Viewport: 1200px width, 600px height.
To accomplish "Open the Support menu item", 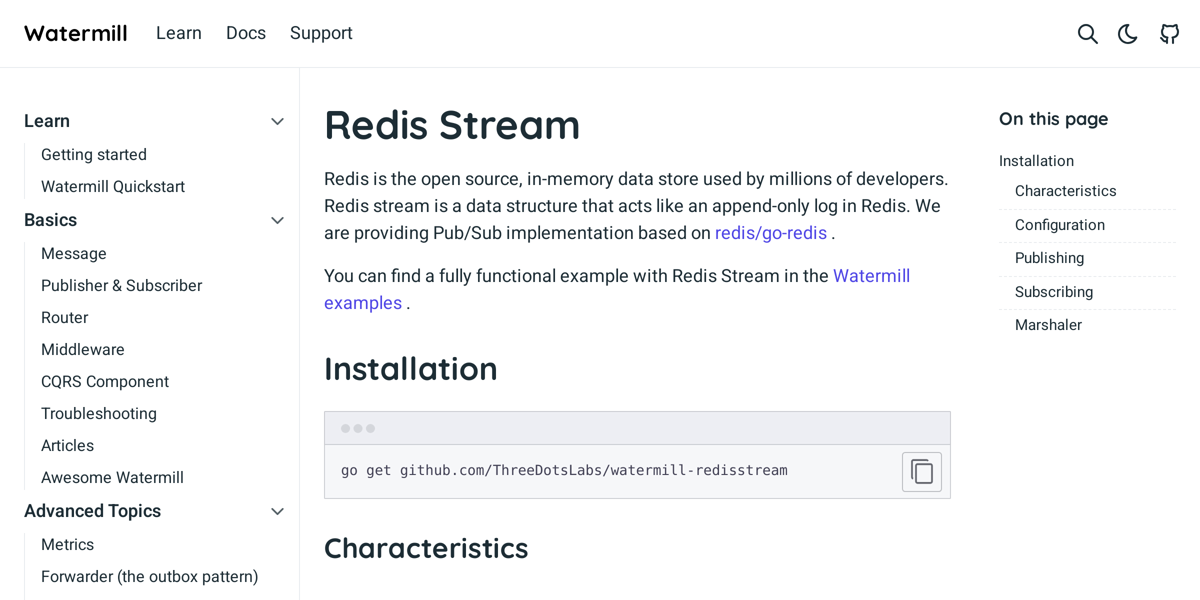I will point(320,33).
